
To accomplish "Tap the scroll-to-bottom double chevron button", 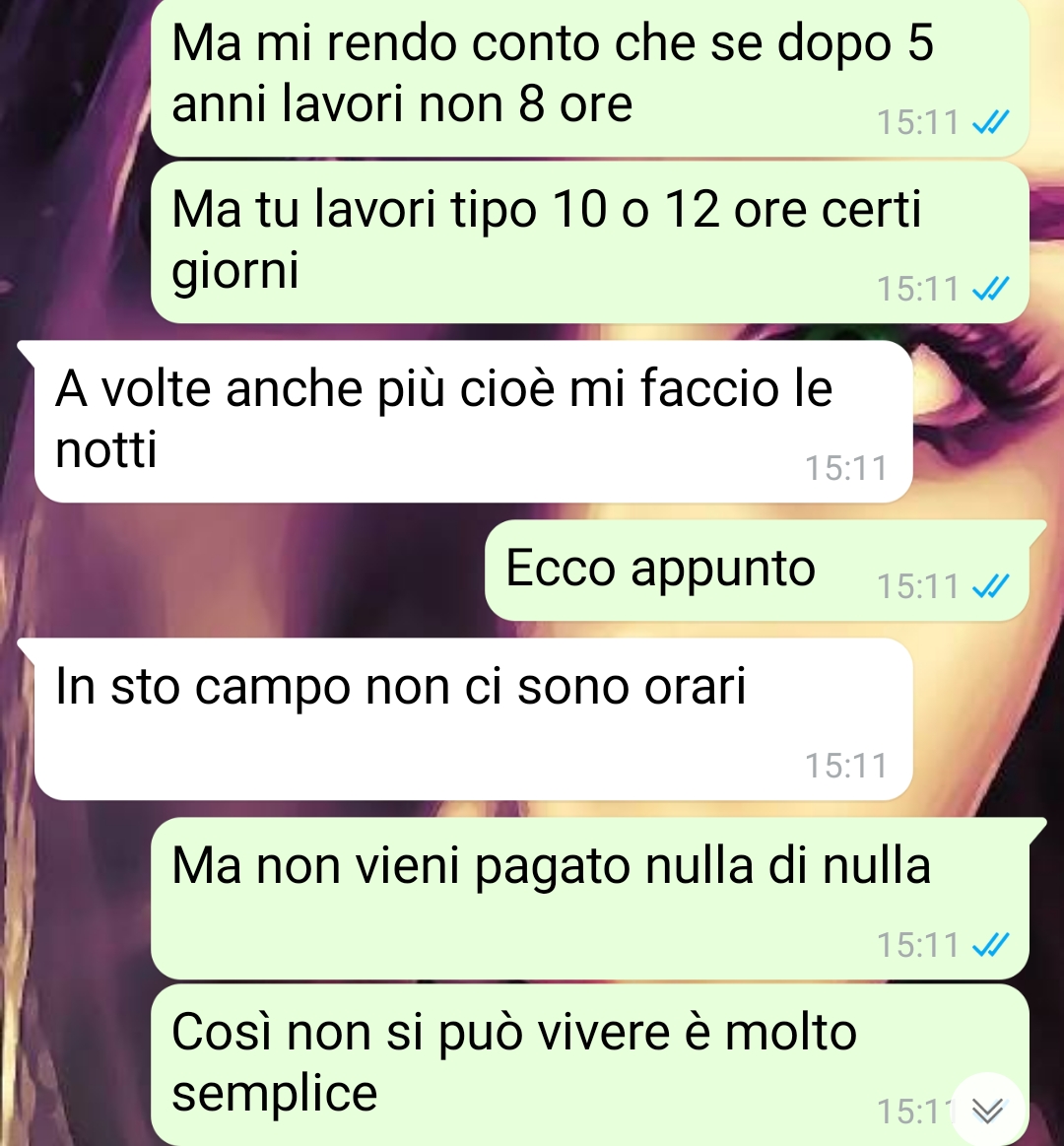I will 987,1111.
